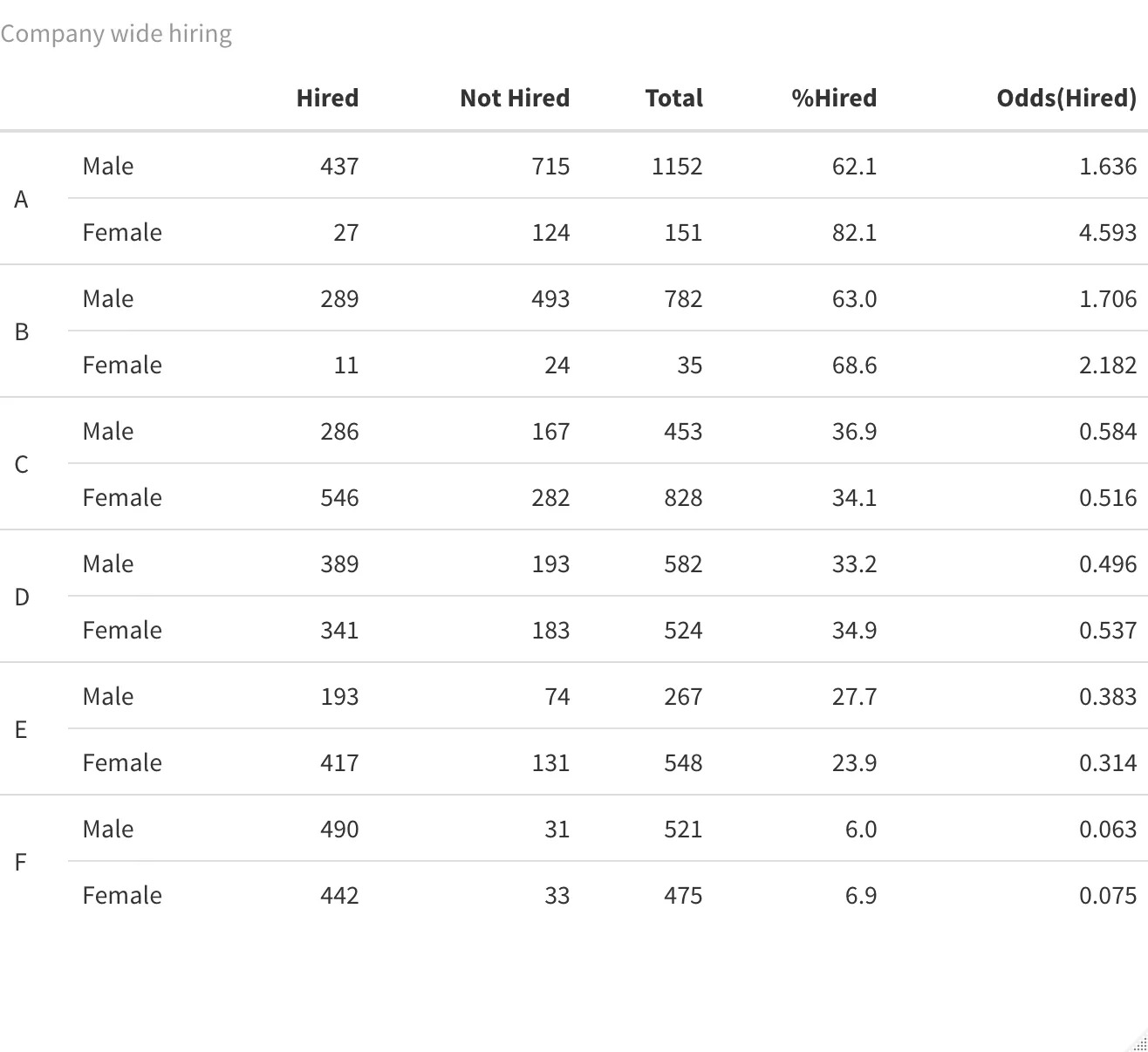Click the Total cell showing 1152
Screen dimensions: 1148x1052
(677, 167)
